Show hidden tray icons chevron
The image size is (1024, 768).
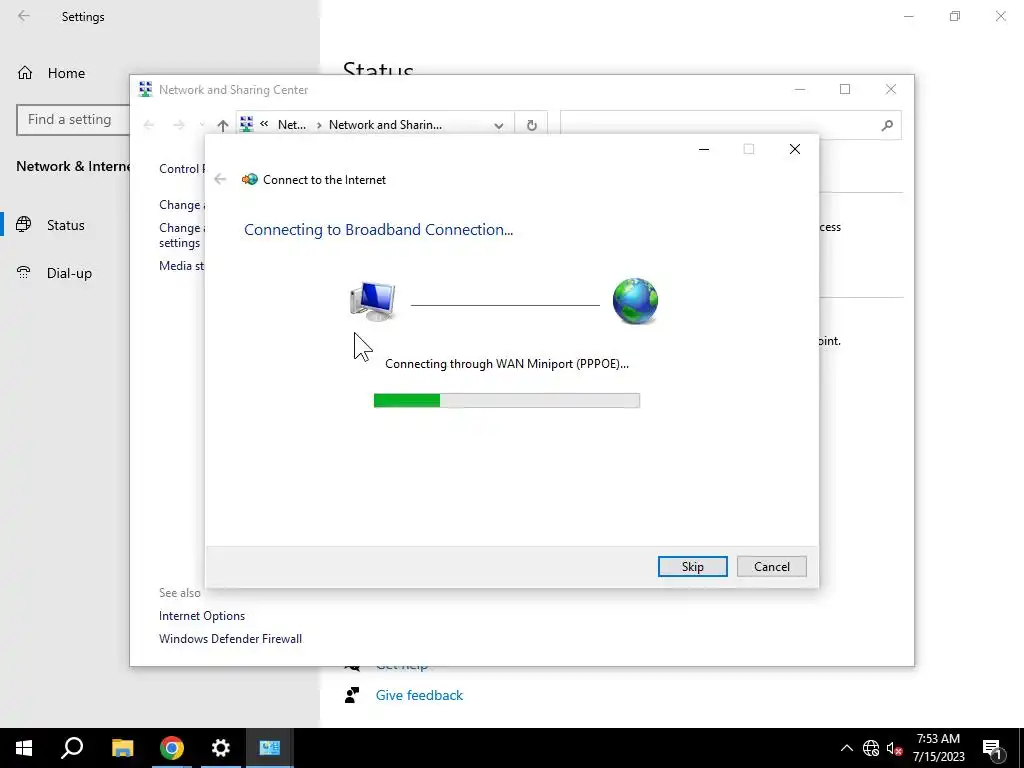(846, 748)
